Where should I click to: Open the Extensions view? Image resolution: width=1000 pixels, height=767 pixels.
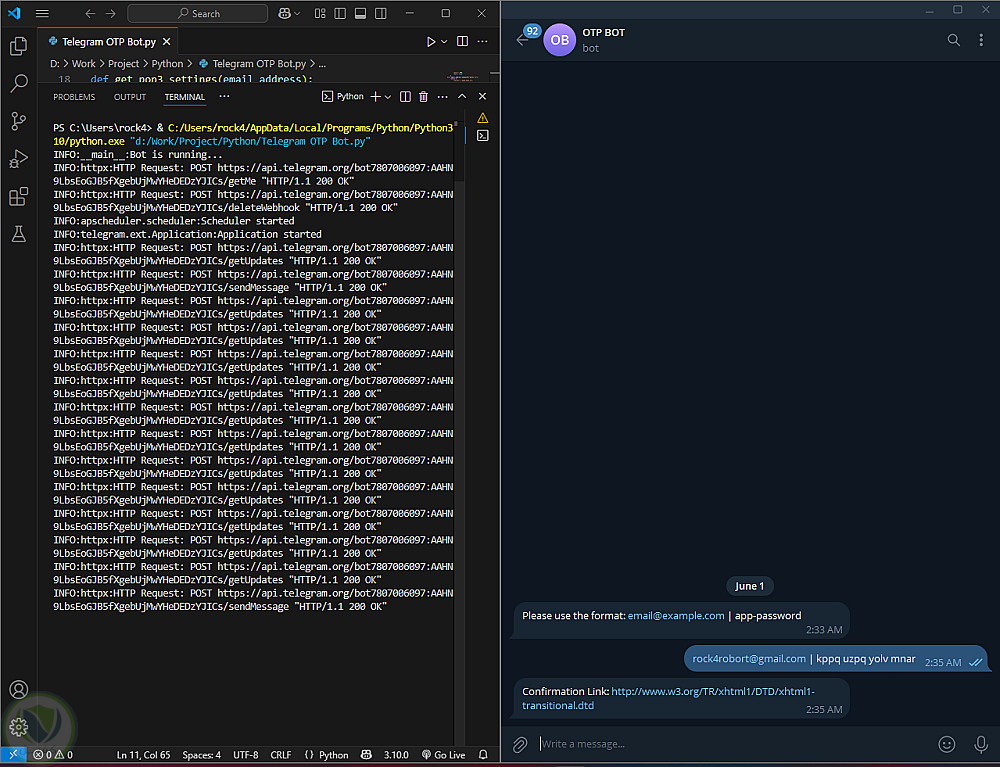[18, 197]
